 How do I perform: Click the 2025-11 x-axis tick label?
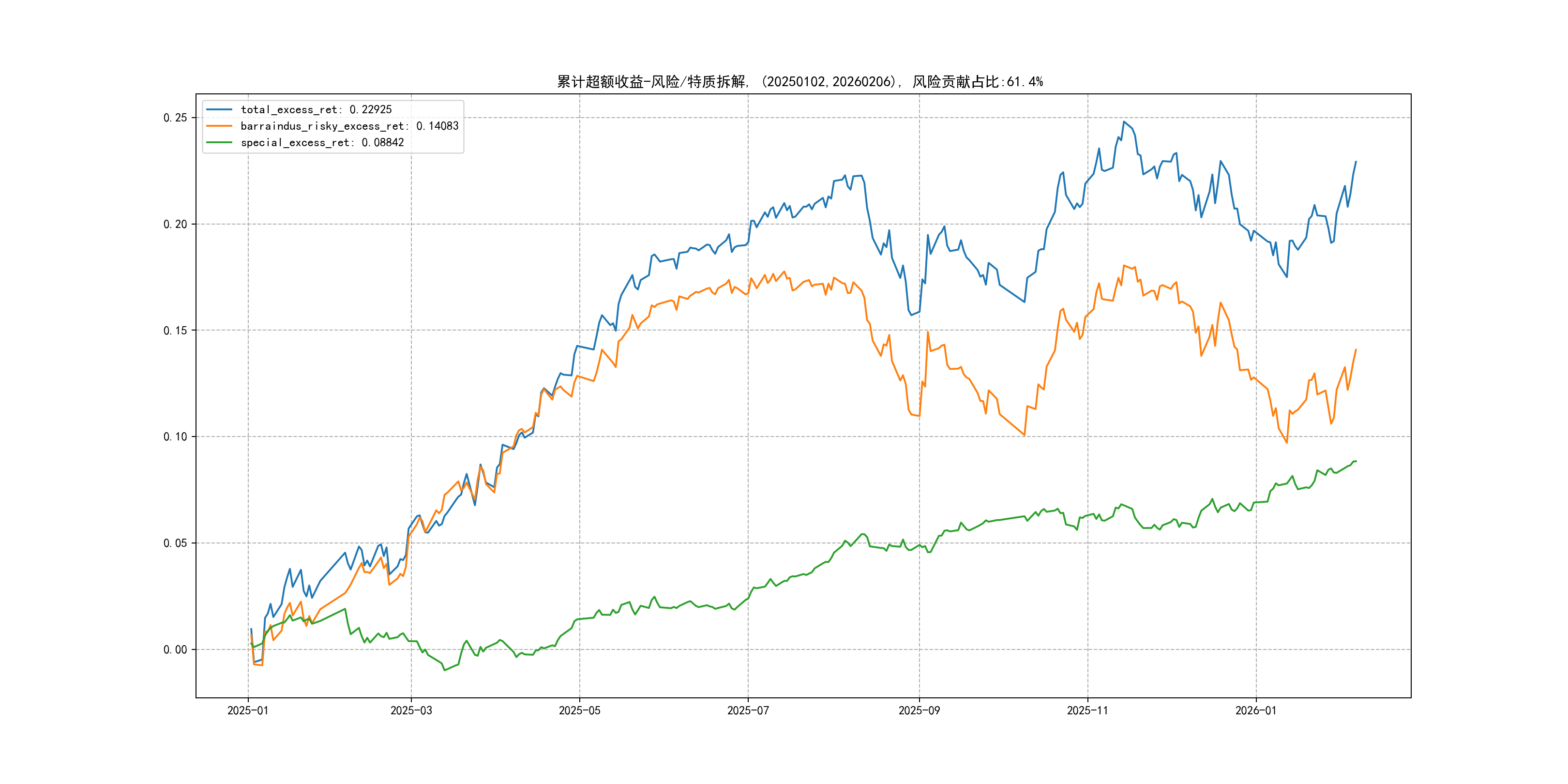(x=1088, y=711)
